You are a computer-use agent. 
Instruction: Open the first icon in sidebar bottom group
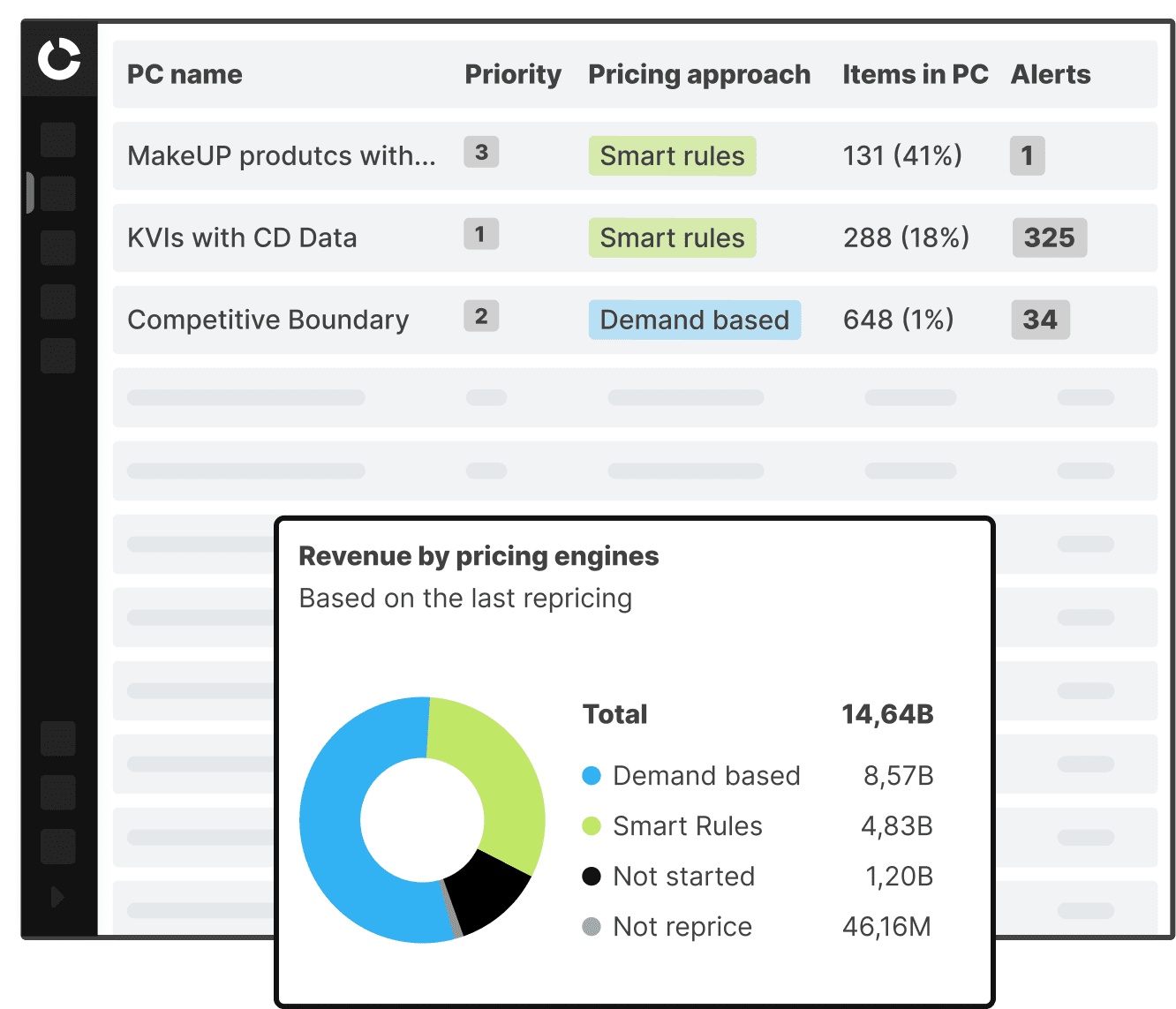pyautogui.click(x=57, y=739)
